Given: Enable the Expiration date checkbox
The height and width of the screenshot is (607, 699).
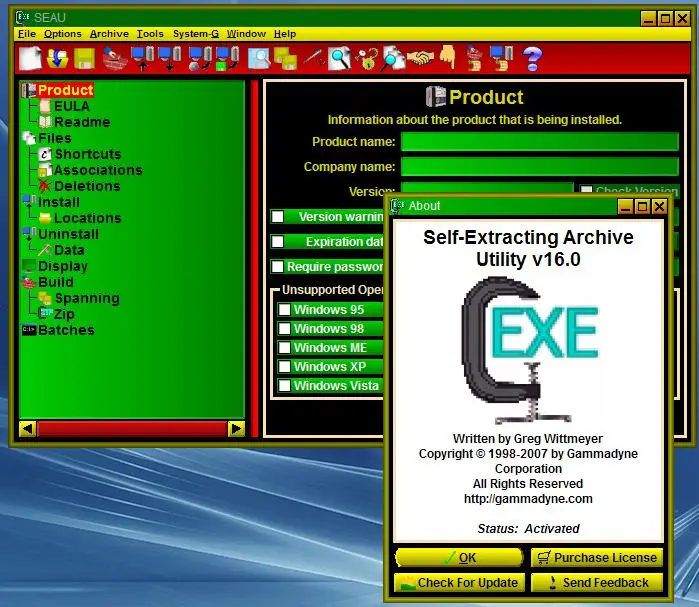Looking at the screenshot, I should pos(278,242).
